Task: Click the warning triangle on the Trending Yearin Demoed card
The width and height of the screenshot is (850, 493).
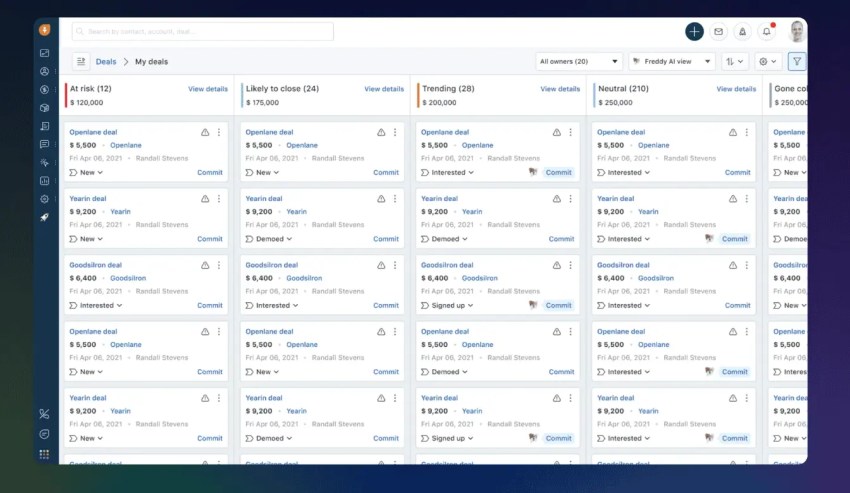Action: (x=557, y=199)
